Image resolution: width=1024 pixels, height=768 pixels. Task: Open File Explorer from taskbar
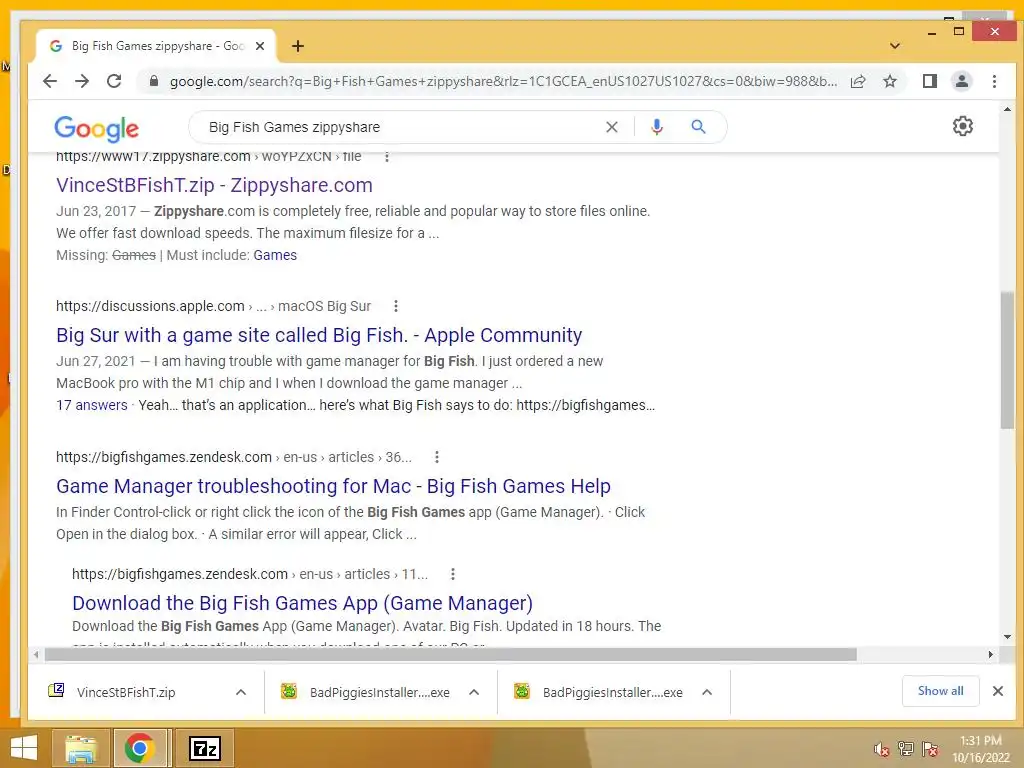pos(80,748)
